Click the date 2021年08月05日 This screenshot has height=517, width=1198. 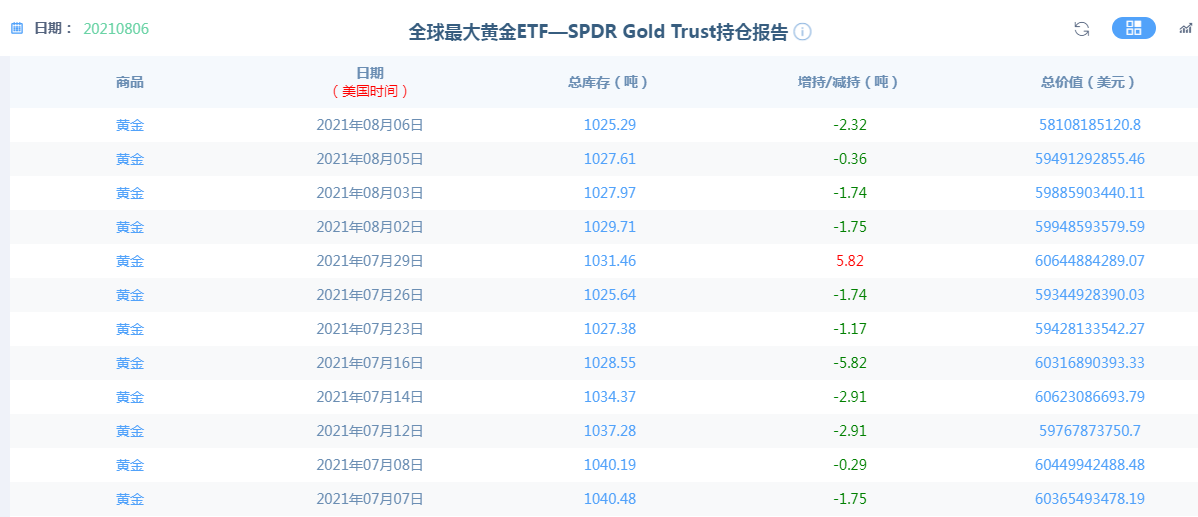[x=370, y=160]
